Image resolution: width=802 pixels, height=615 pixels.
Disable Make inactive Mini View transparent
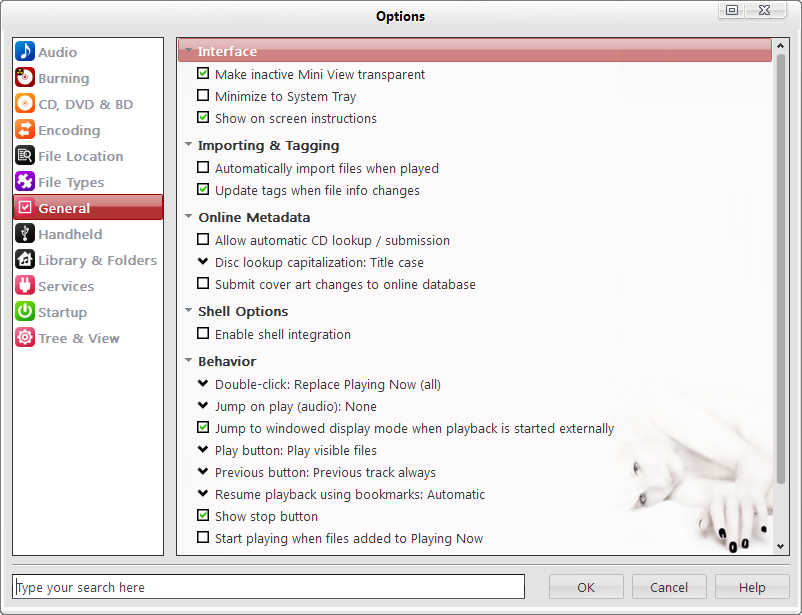(x=203, y=74)
